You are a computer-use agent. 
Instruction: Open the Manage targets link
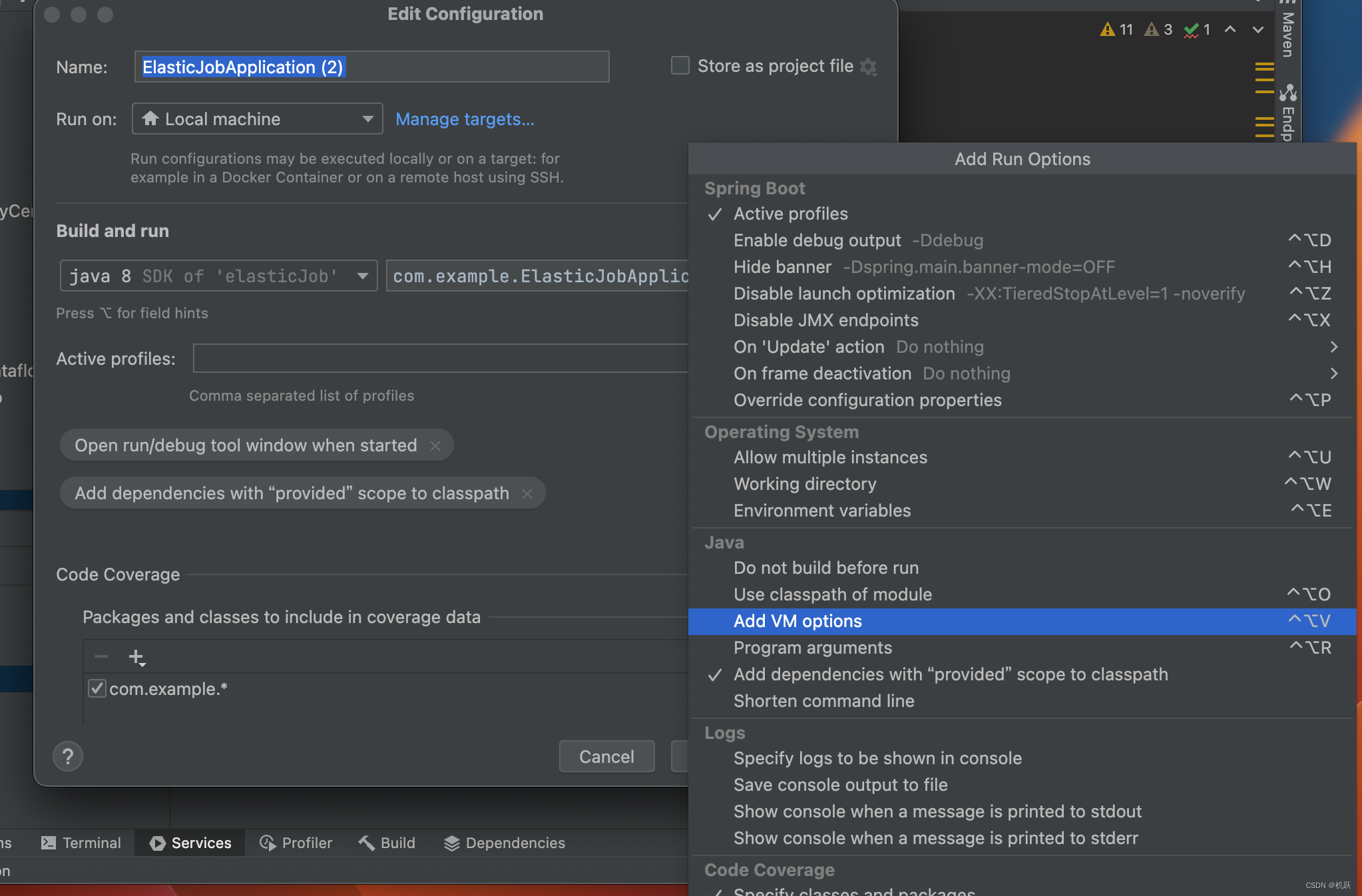coord(464,119)
